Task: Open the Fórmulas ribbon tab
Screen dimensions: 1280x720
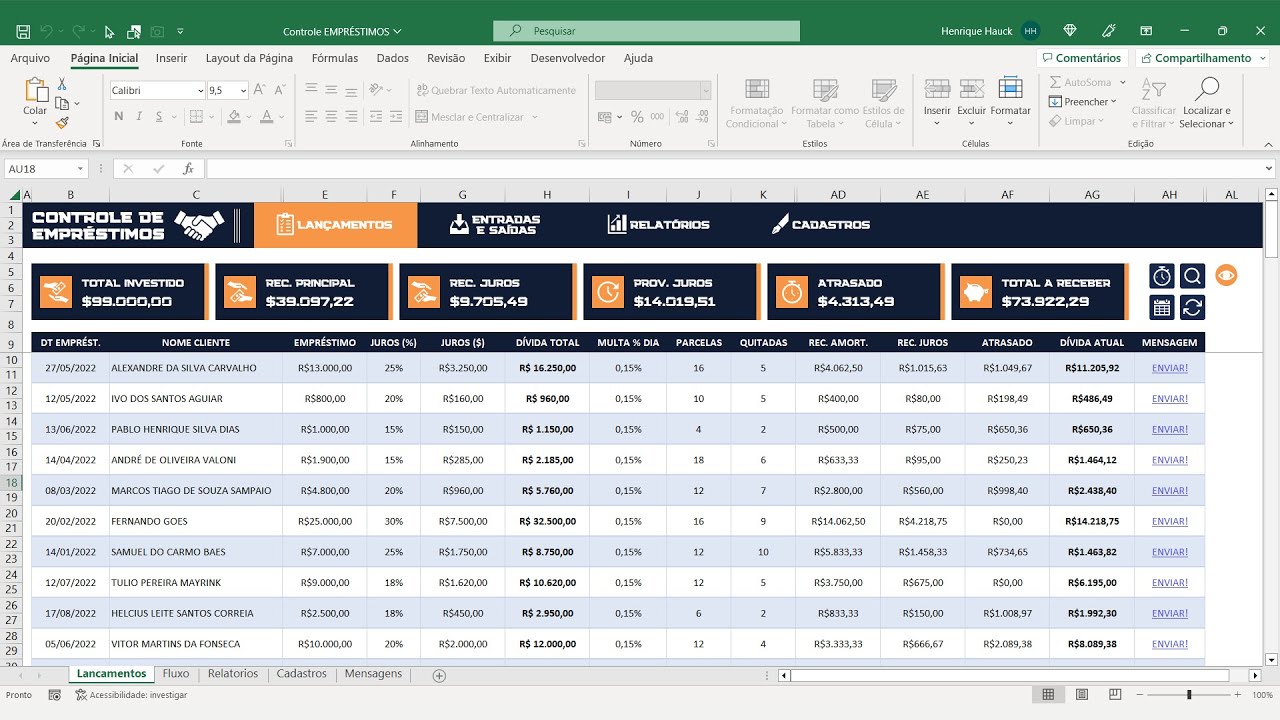Action: [x=335, y=58]
